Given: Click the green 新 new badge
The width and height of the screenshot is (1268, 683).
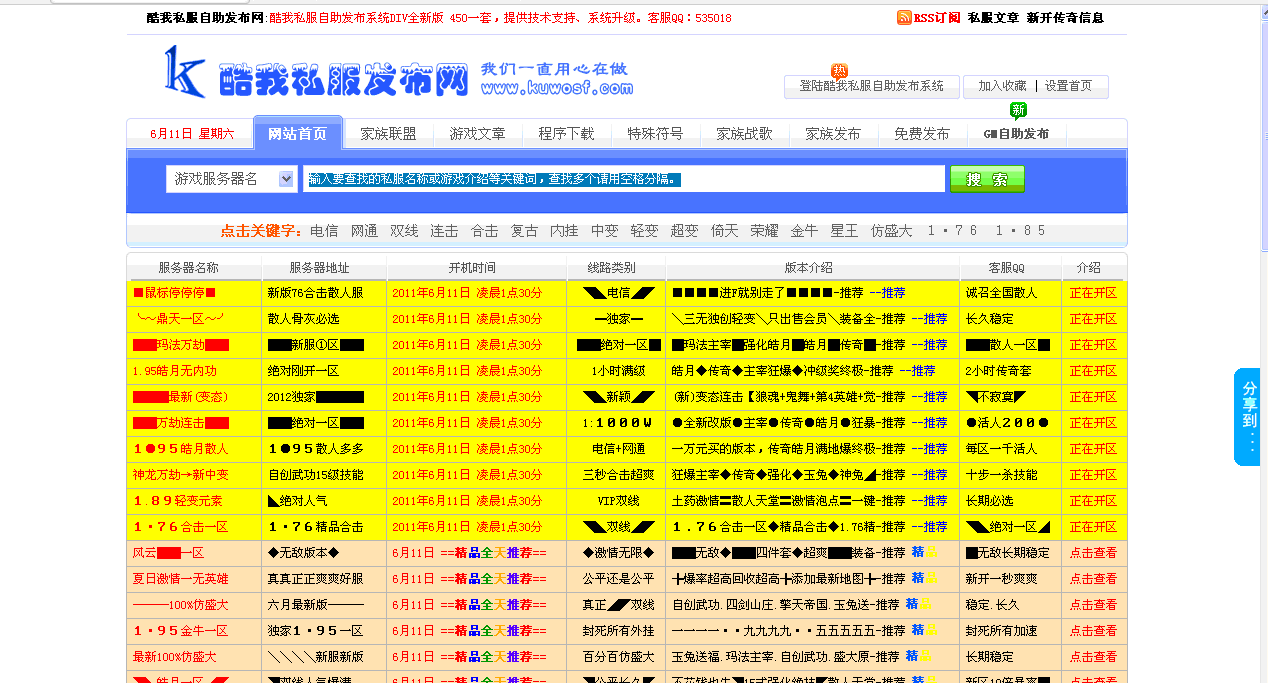Looking at the screenshot, I should click(x=1019, y=111).
